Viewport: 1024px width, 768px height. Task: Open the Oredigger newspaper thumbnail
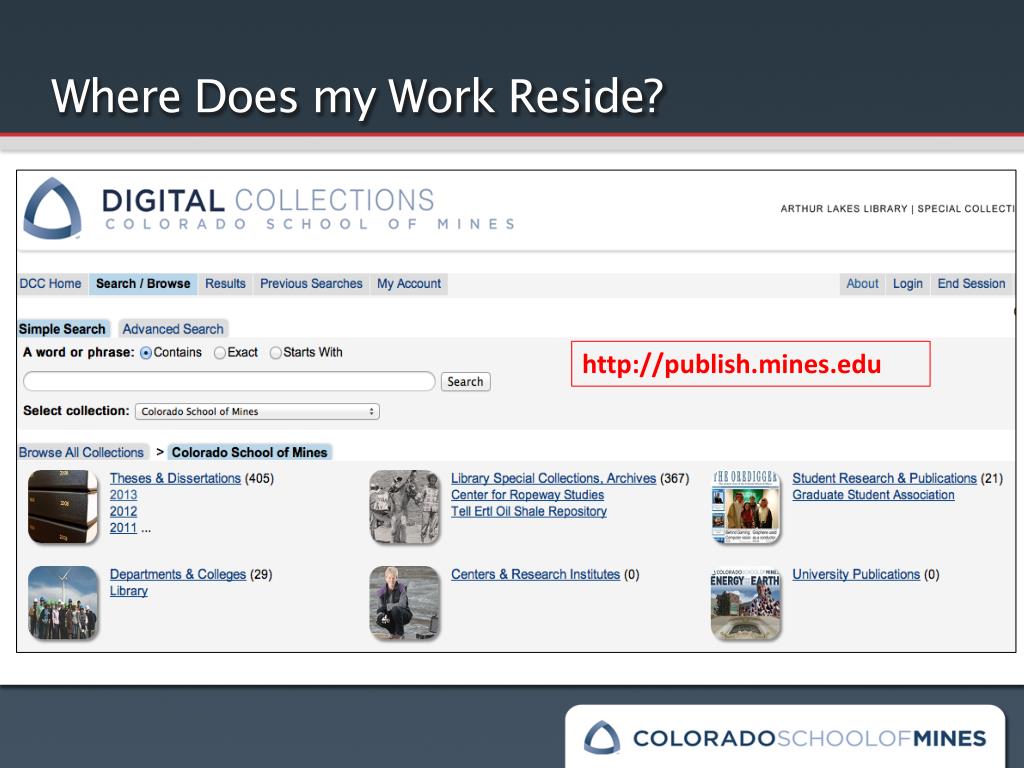pyautogui.click(x=746, y=507)
